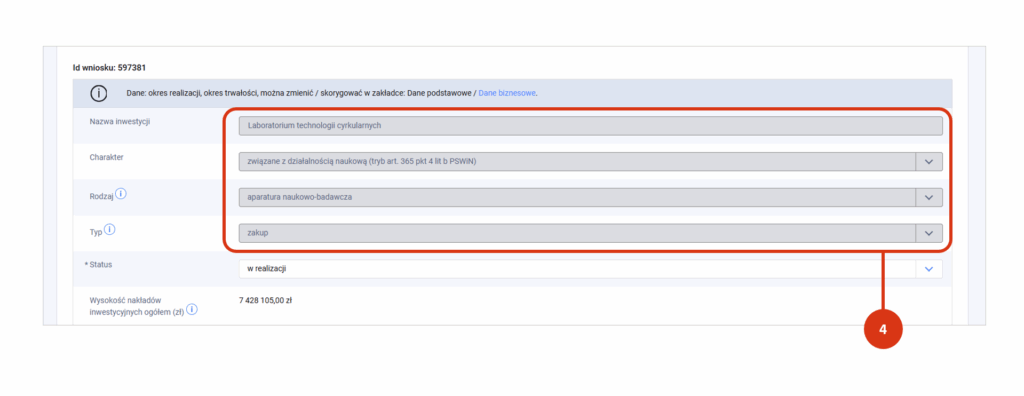
Task: Click the info icon next to Typ
Action: (x=110, y=229)
